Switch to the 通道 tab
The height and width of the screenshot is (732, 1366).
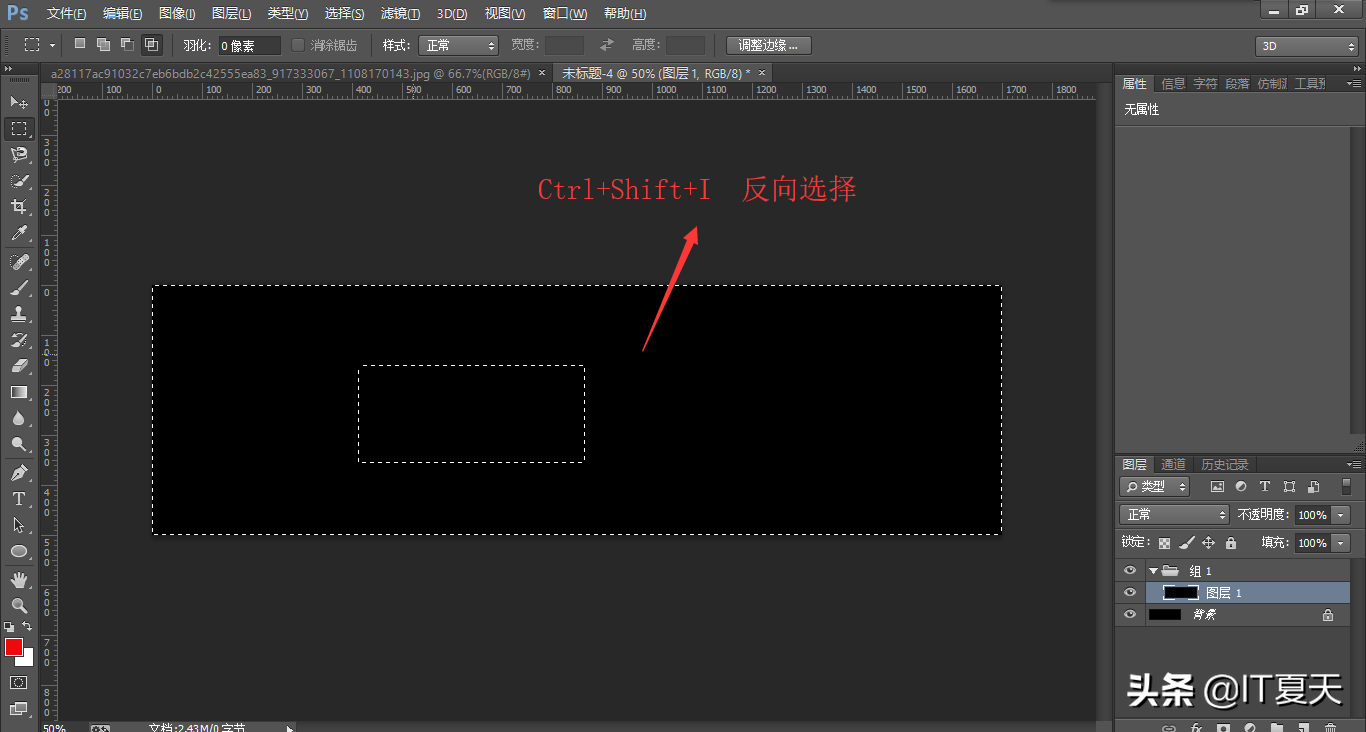click(x=1173, y=465)
